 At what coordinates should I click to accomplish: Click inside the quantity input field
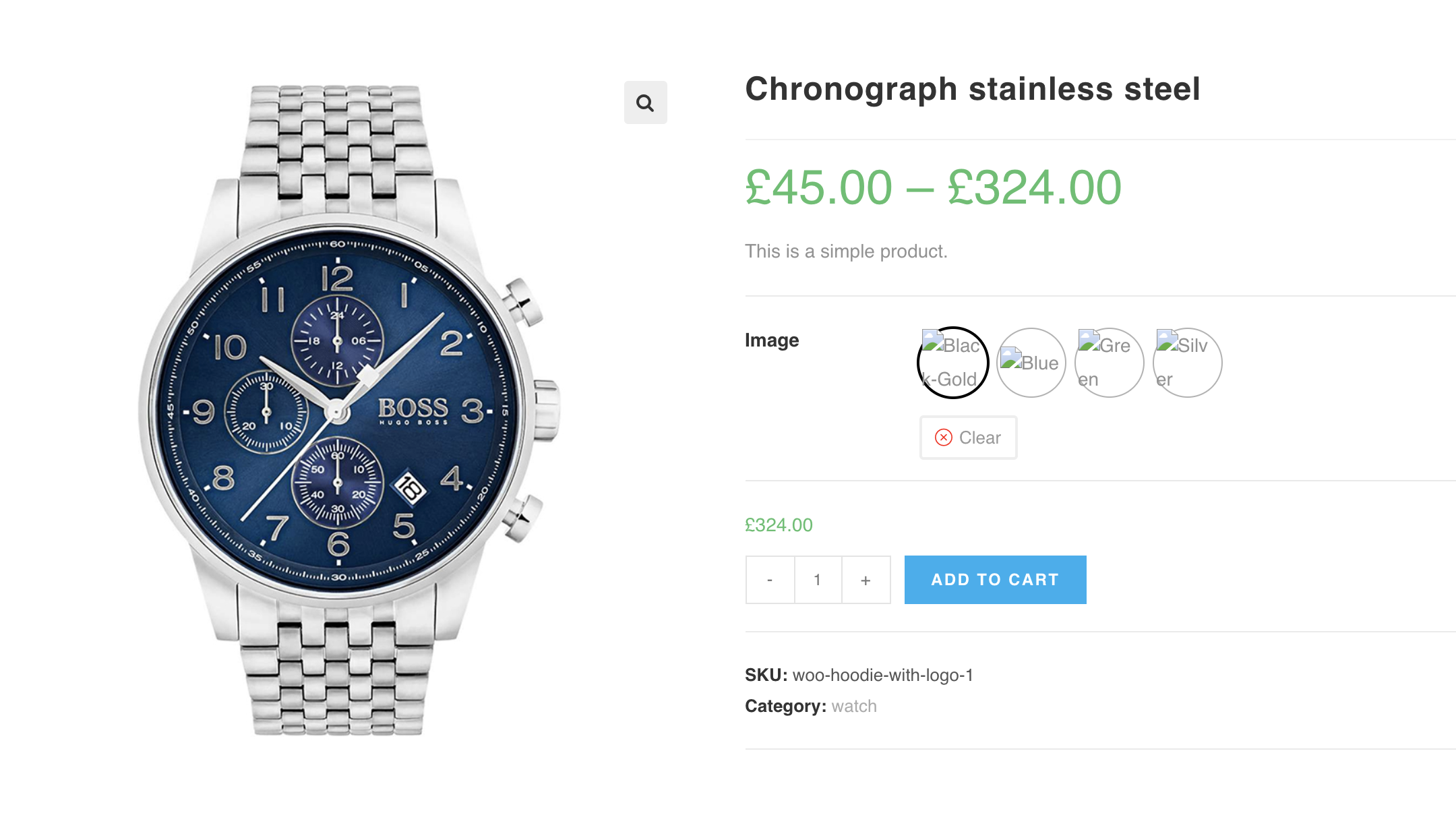(817, 579)
